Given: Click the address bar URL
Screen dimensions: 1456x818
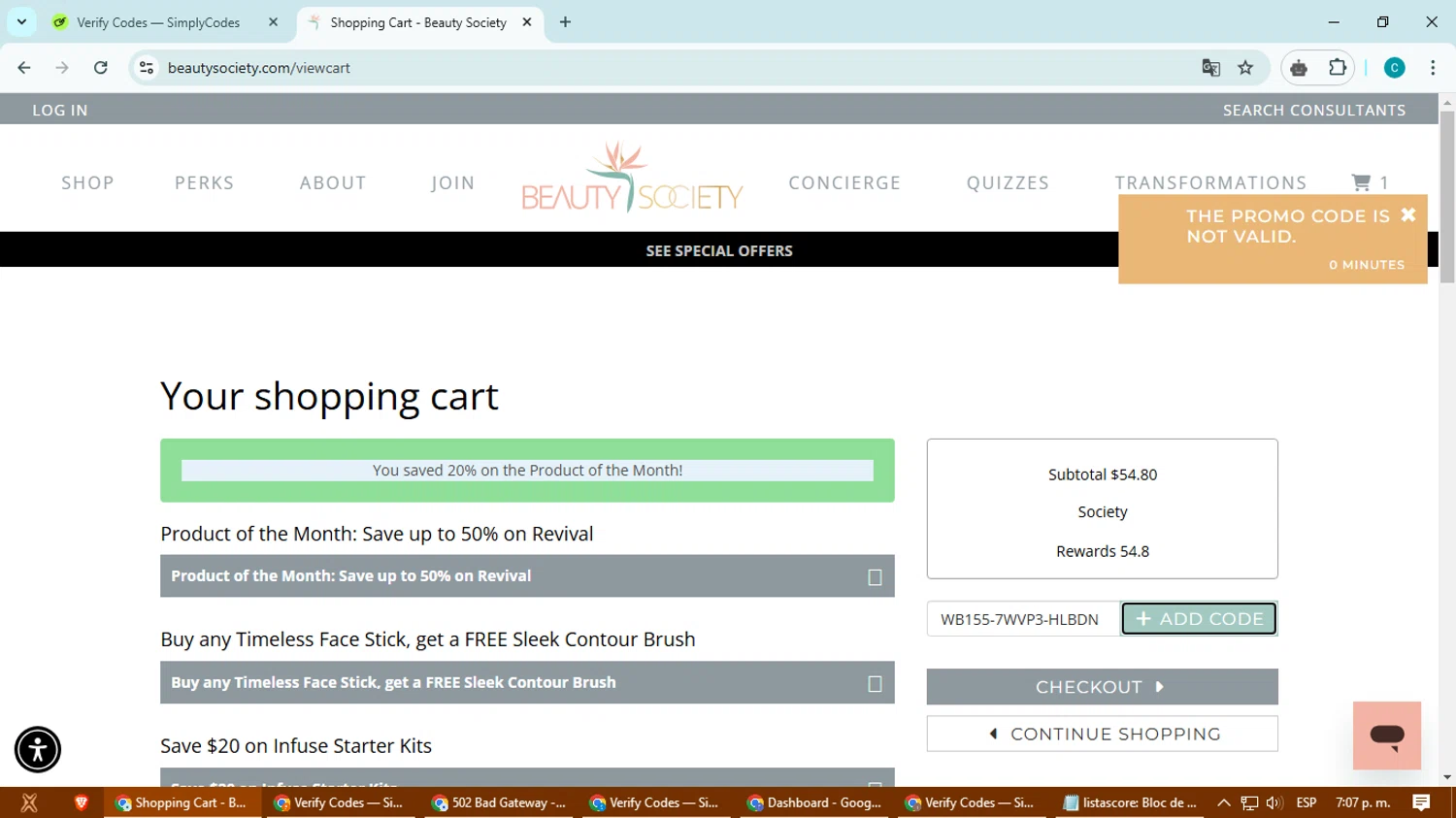Looking at the screenshot, I should [x=258, y=68].
